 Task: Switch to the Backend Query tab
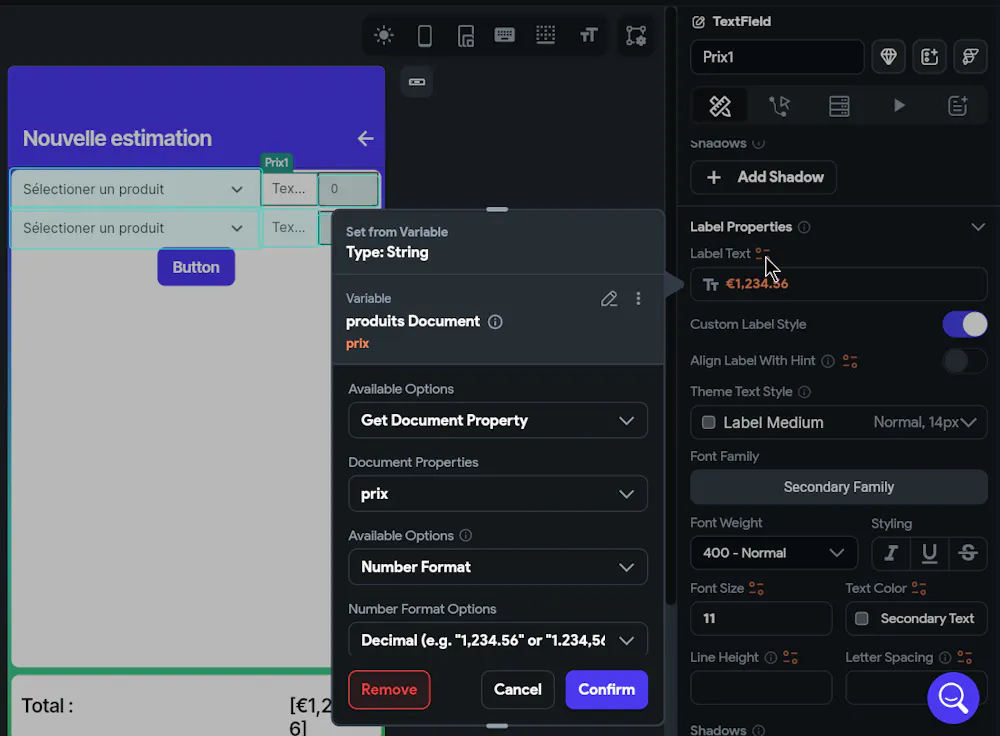839,106
